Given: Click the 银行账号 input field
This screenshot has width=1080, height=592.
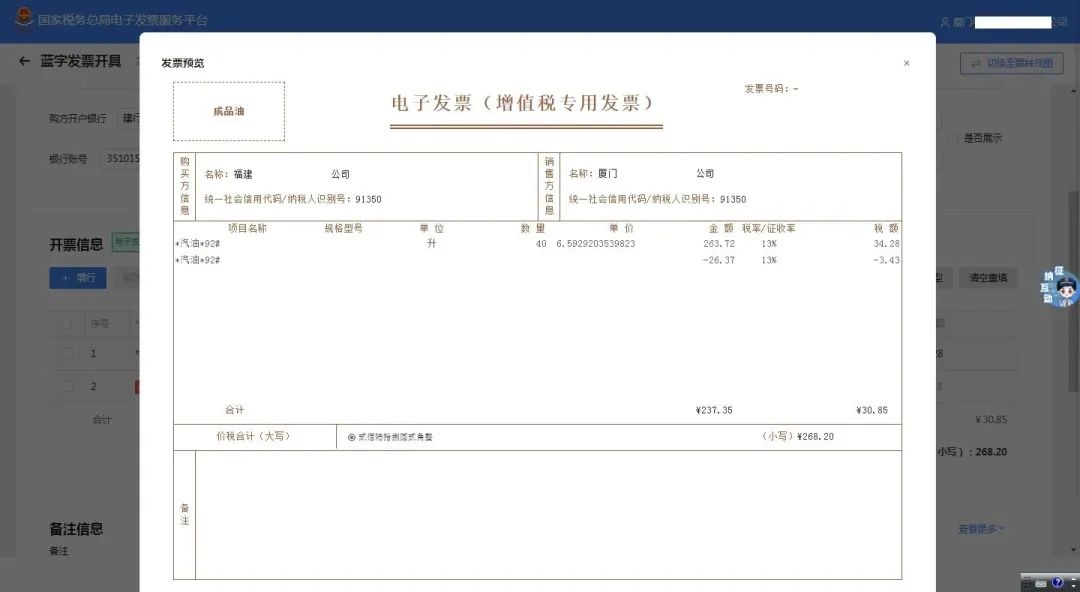Looking at the screenshot, I should [x=121, y=159].
